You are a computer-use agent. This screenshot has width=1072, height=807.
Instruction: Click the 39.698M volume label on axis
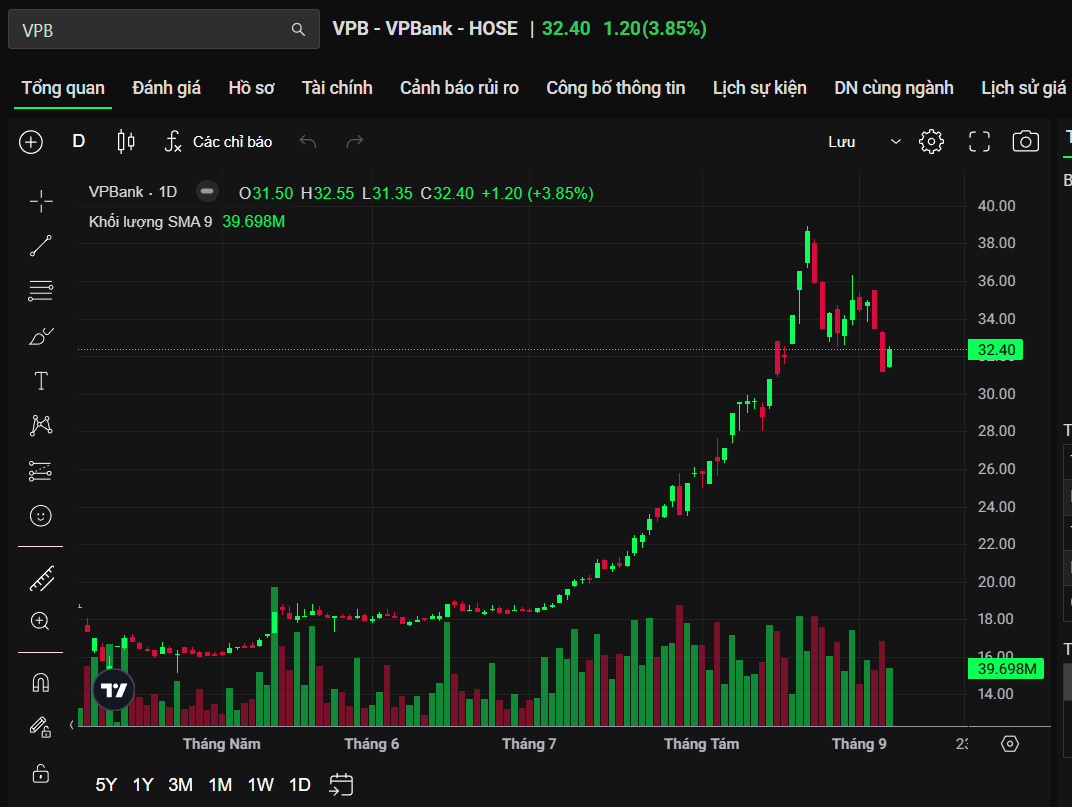click(x=1006, y=669)
